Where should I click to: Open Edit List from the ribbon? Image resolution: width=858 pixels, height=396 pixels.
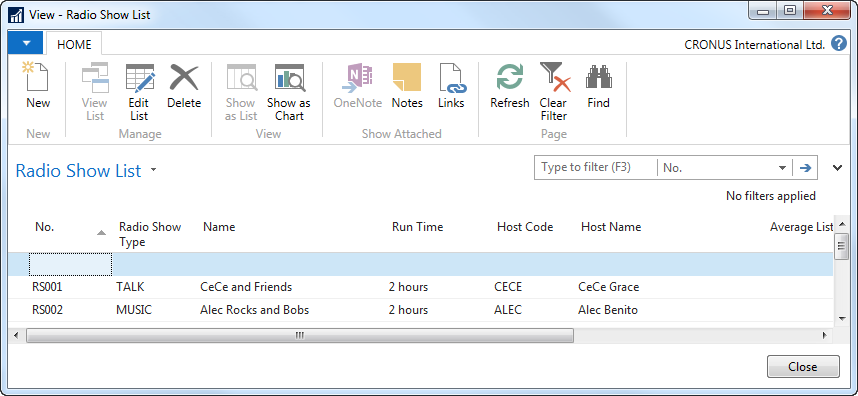(x=139, y=78)
